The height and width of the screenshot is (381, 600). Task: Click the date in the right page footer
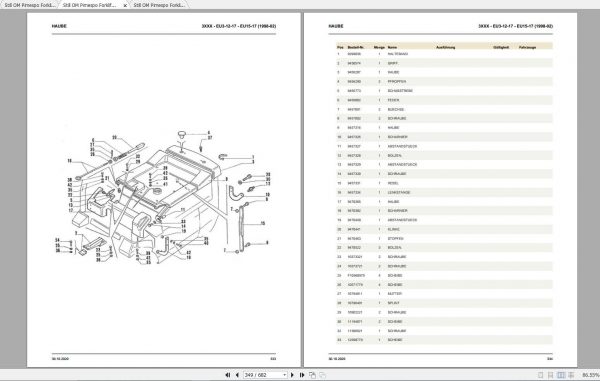tap(337, 359)
